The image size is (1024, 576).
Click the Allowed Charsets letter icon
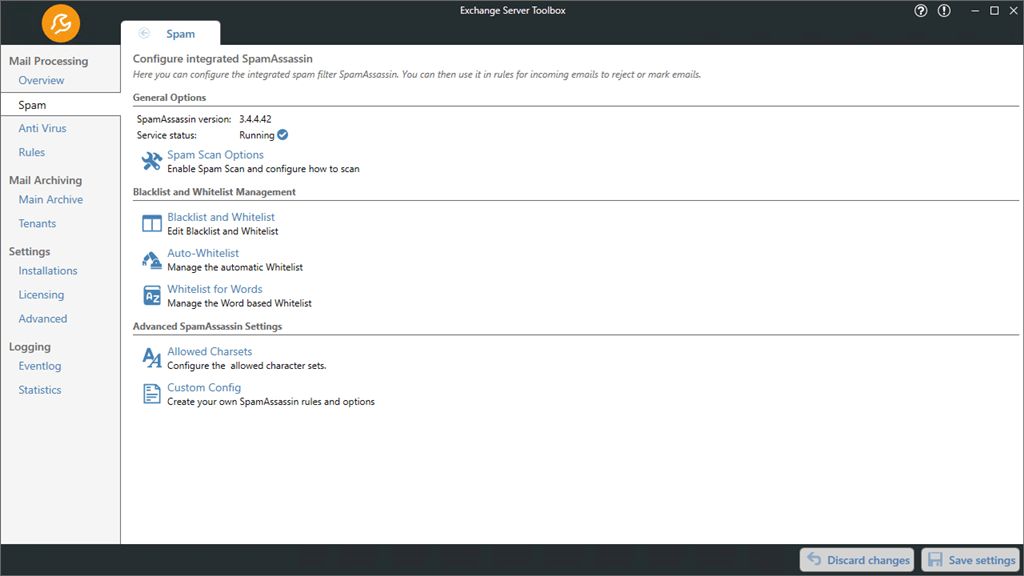(151, 358)
